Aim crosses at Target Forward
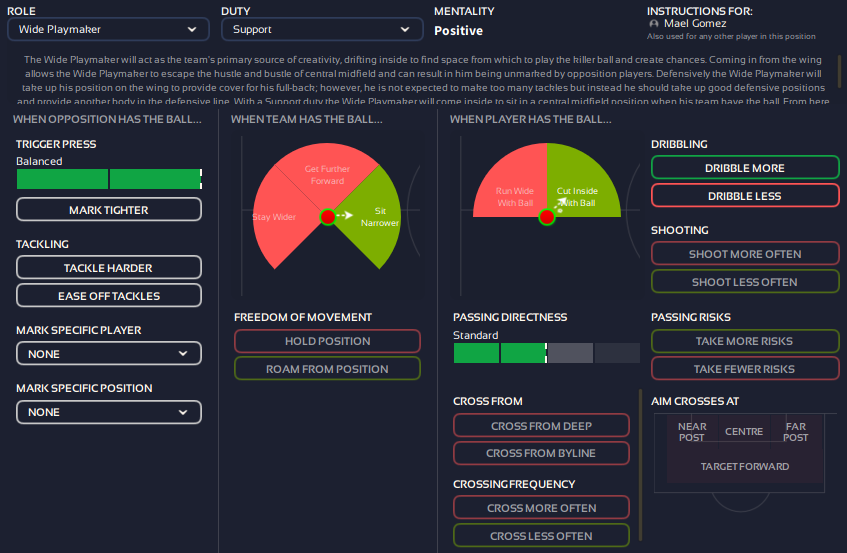Screen dimensions: 847x553 coord(745,466)
